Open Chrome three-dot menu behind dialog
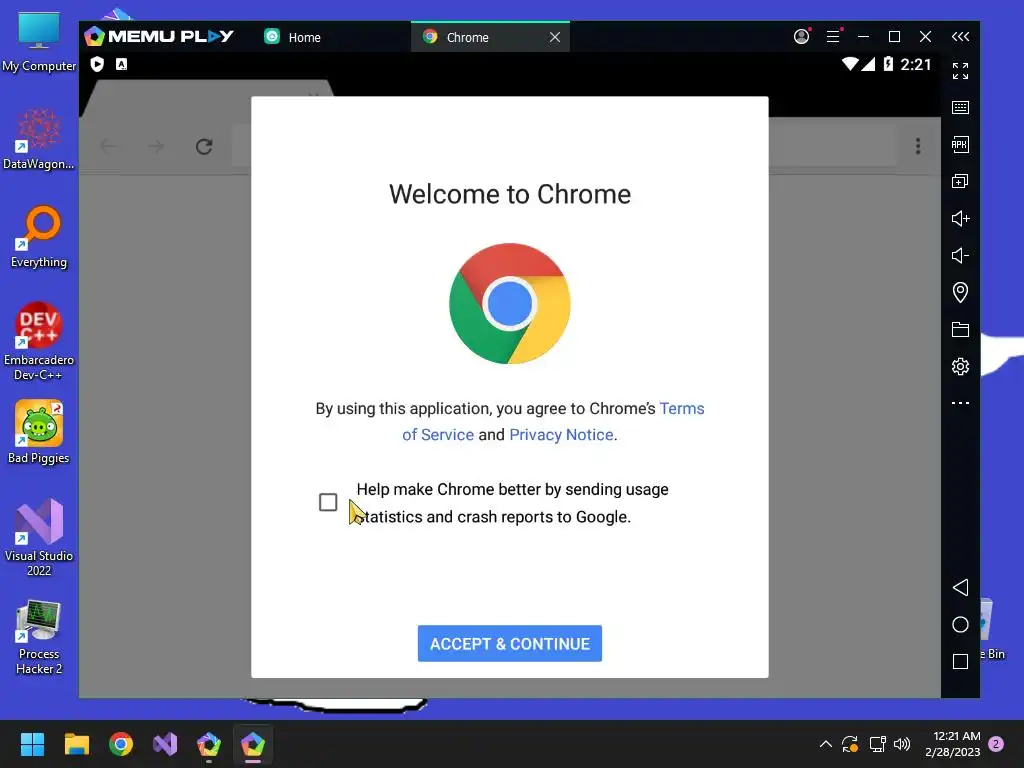The width and height of the screenshot is (1024, 768). click(918, 146)
